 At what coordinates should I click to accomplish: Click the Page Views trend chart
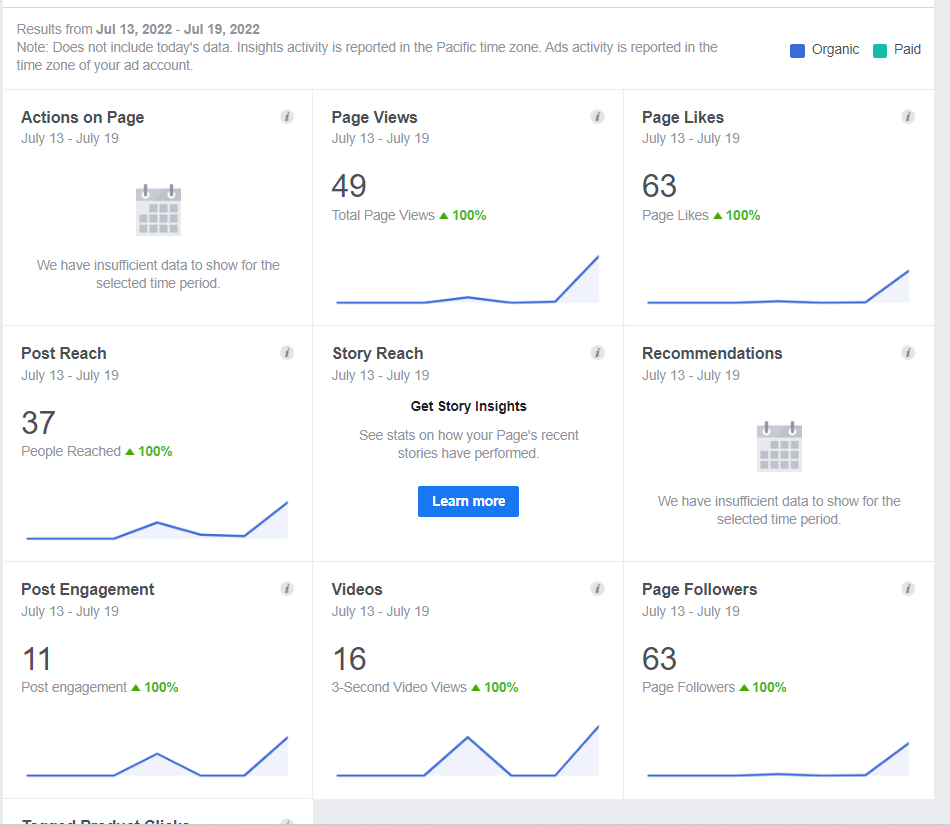click(x=467, y=279)
